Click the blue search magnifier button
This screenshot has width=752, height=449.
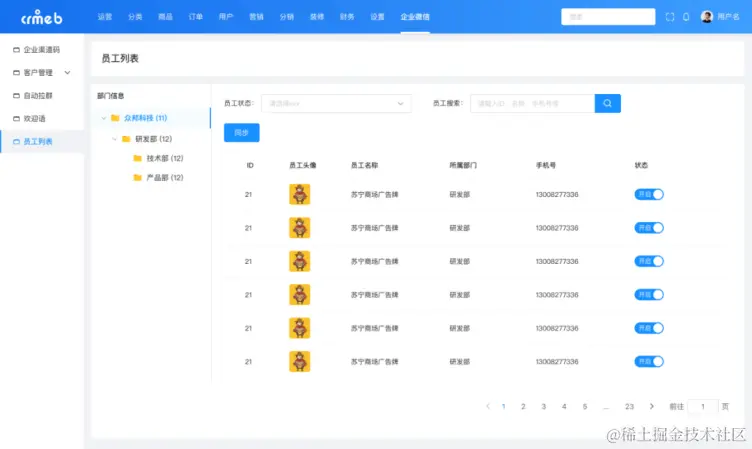coord(608,103)
